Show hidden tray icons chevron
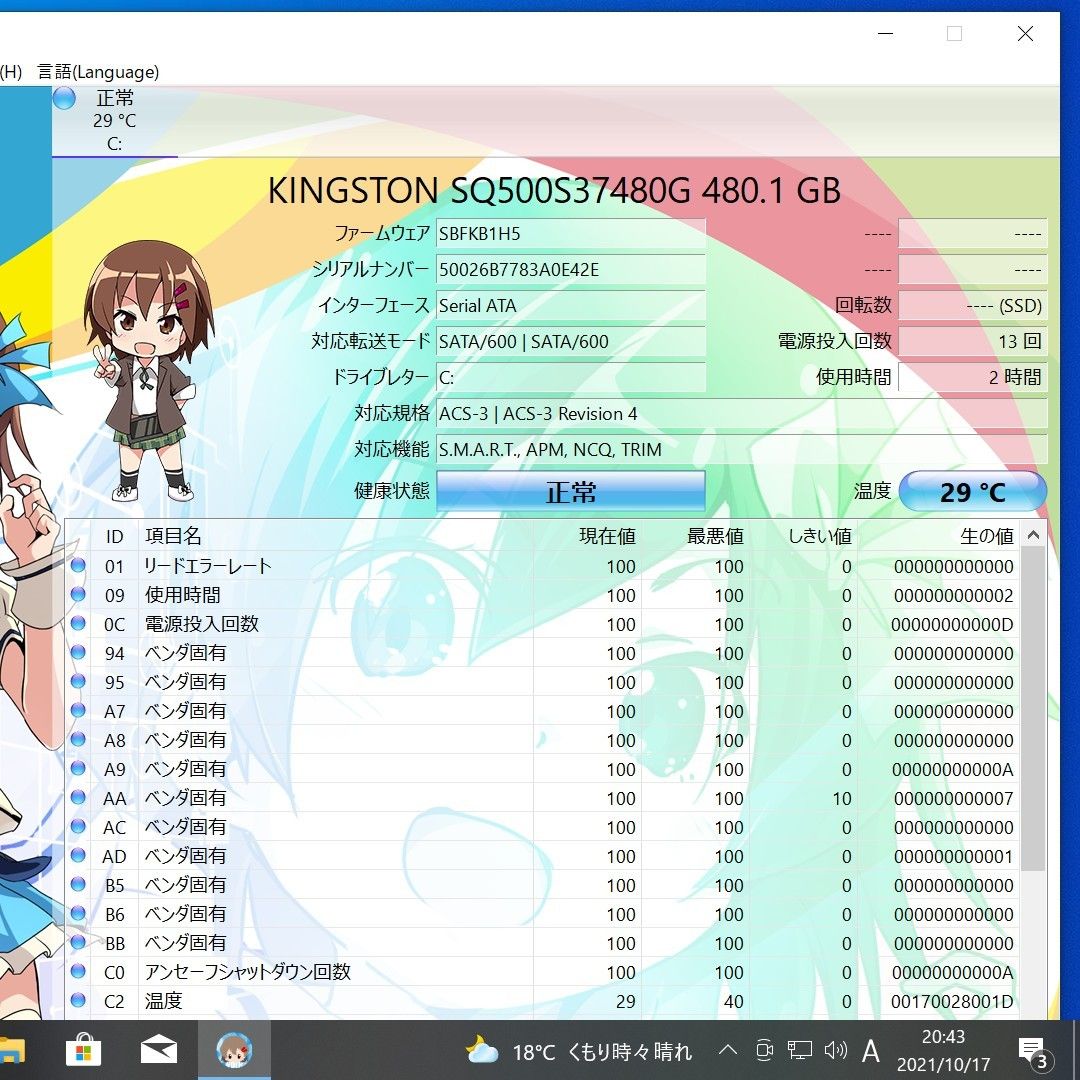The width and height of the screenshot is (1080, 1080). (728, 1050)
